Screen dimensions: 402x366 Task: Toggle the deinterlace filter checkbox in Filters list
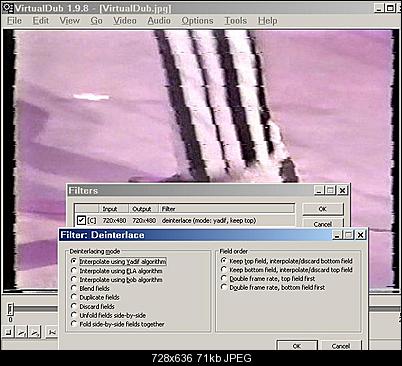point(81,220)
